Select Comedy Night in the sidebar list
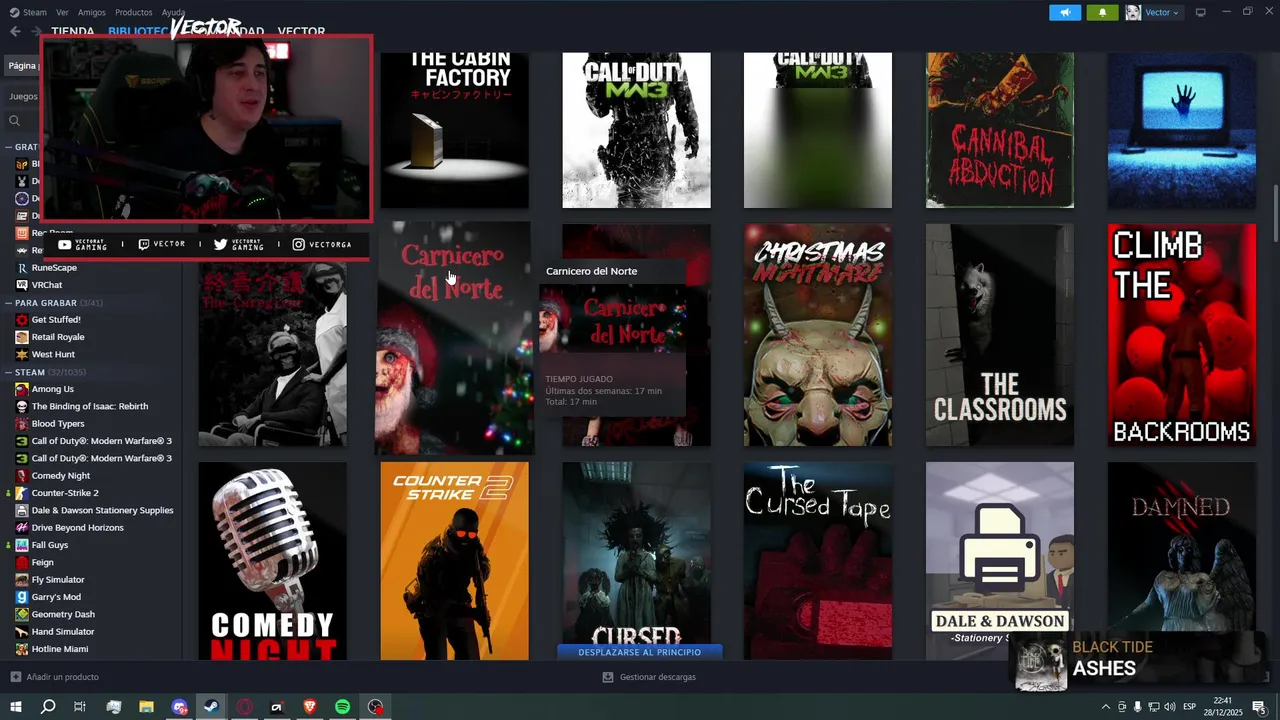The image size is (1280, 720). (61, 476)
